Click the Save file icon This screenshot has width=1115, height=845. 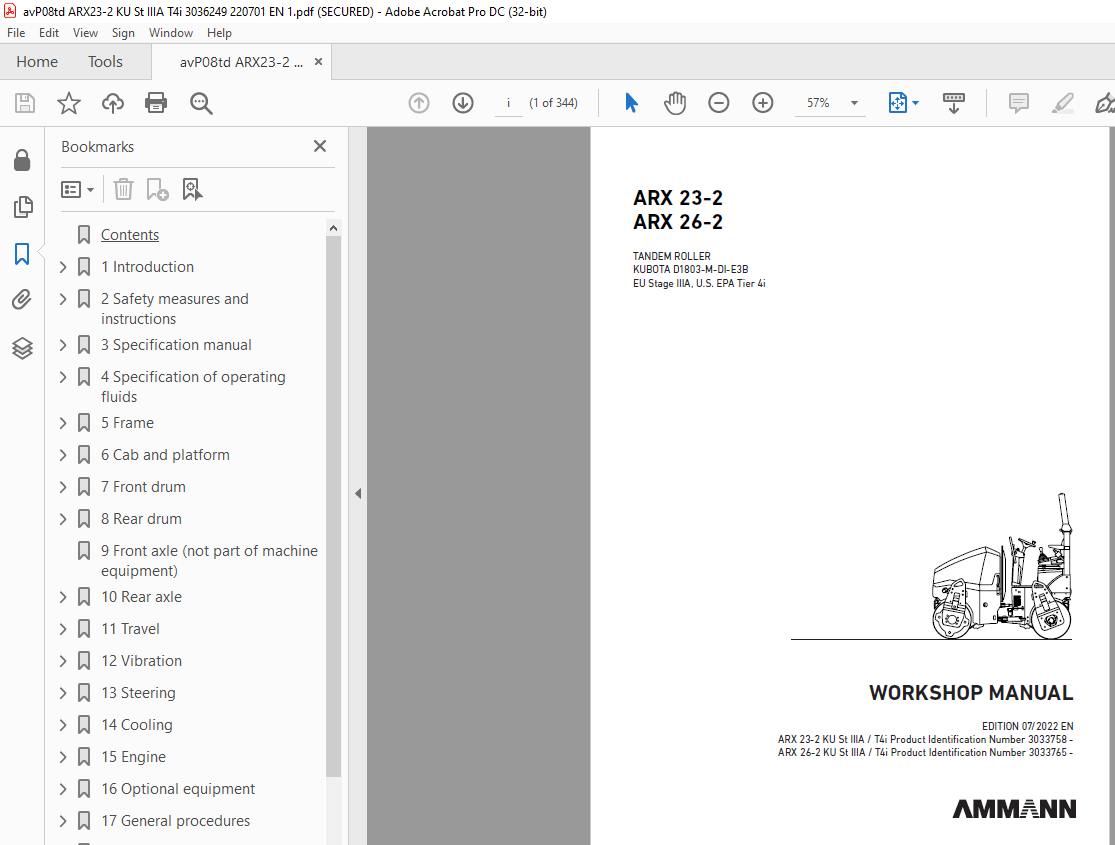[25, 103]
